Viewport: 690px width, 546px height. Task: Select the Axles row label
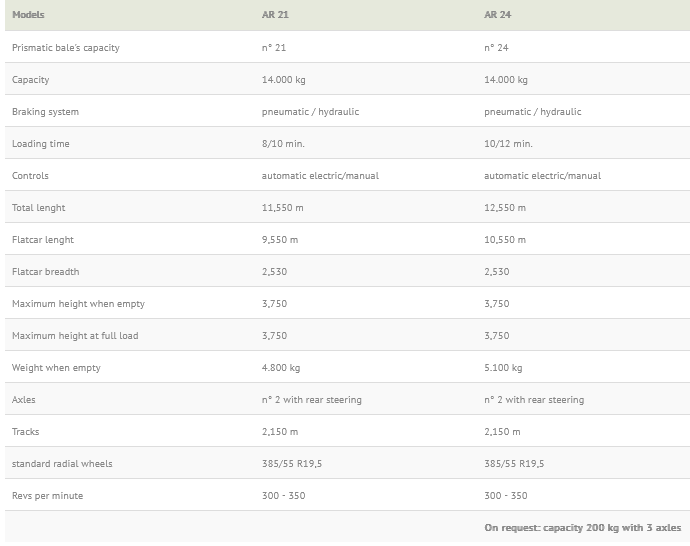(24, 400)
